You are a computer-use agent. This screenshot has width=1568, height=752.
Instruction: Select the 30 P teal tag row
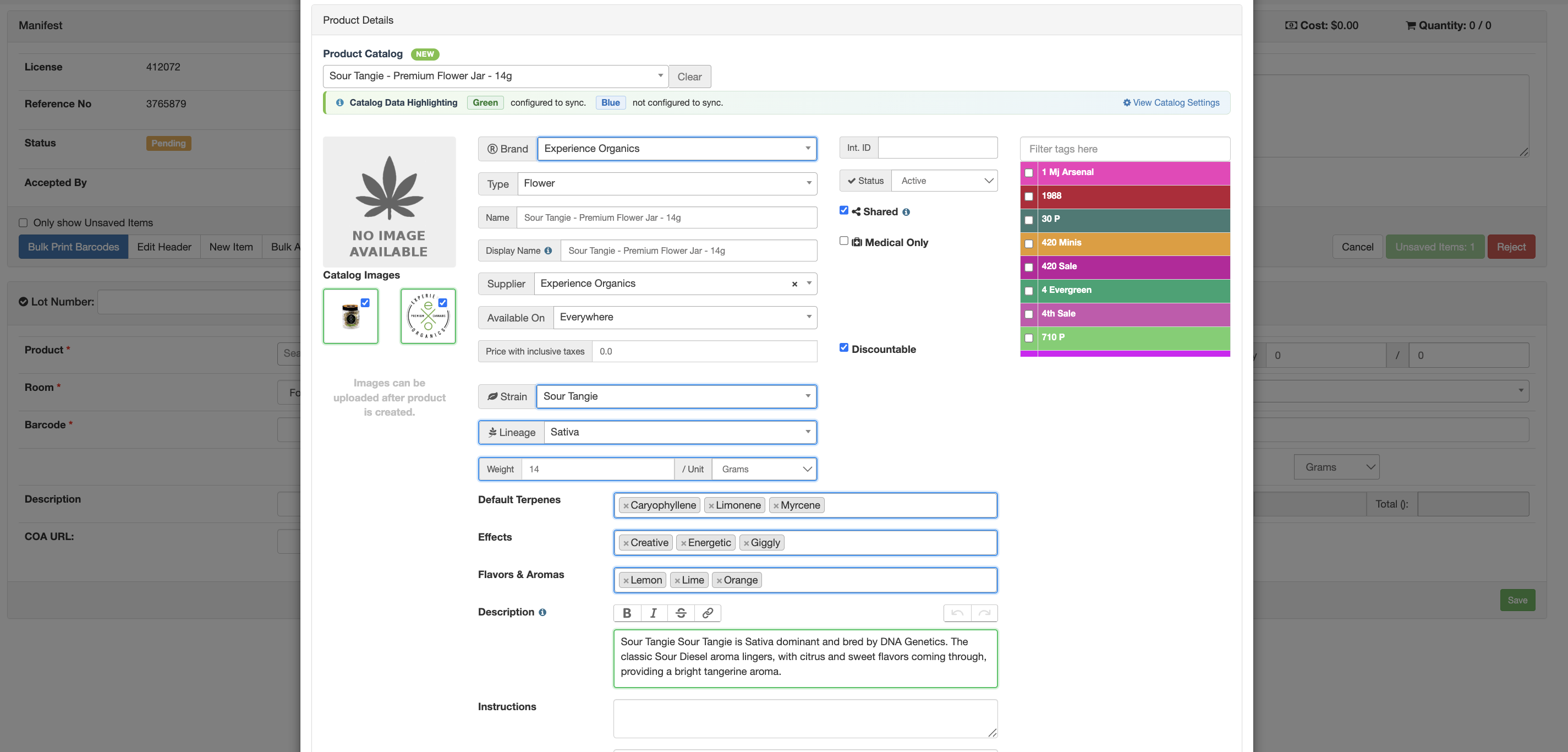tap(1125, 219)
